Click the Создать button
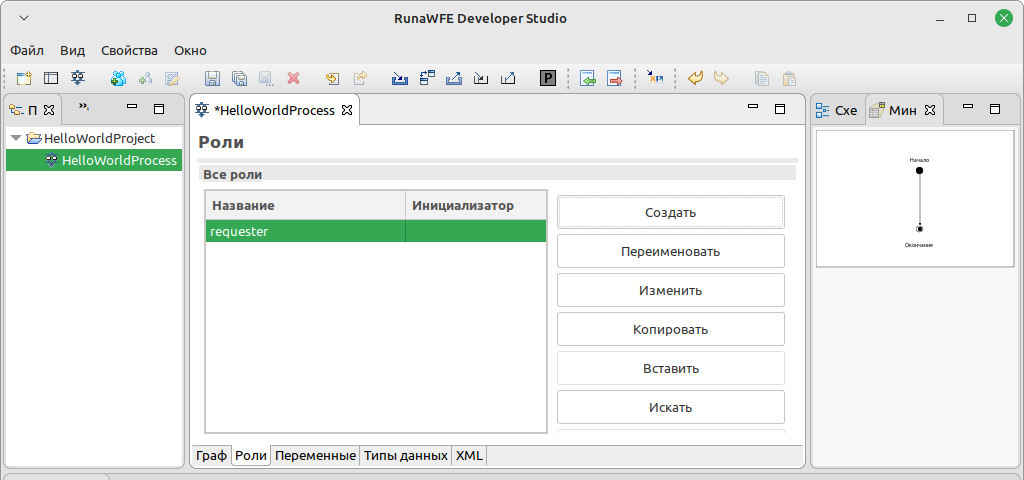 (671, 212)
